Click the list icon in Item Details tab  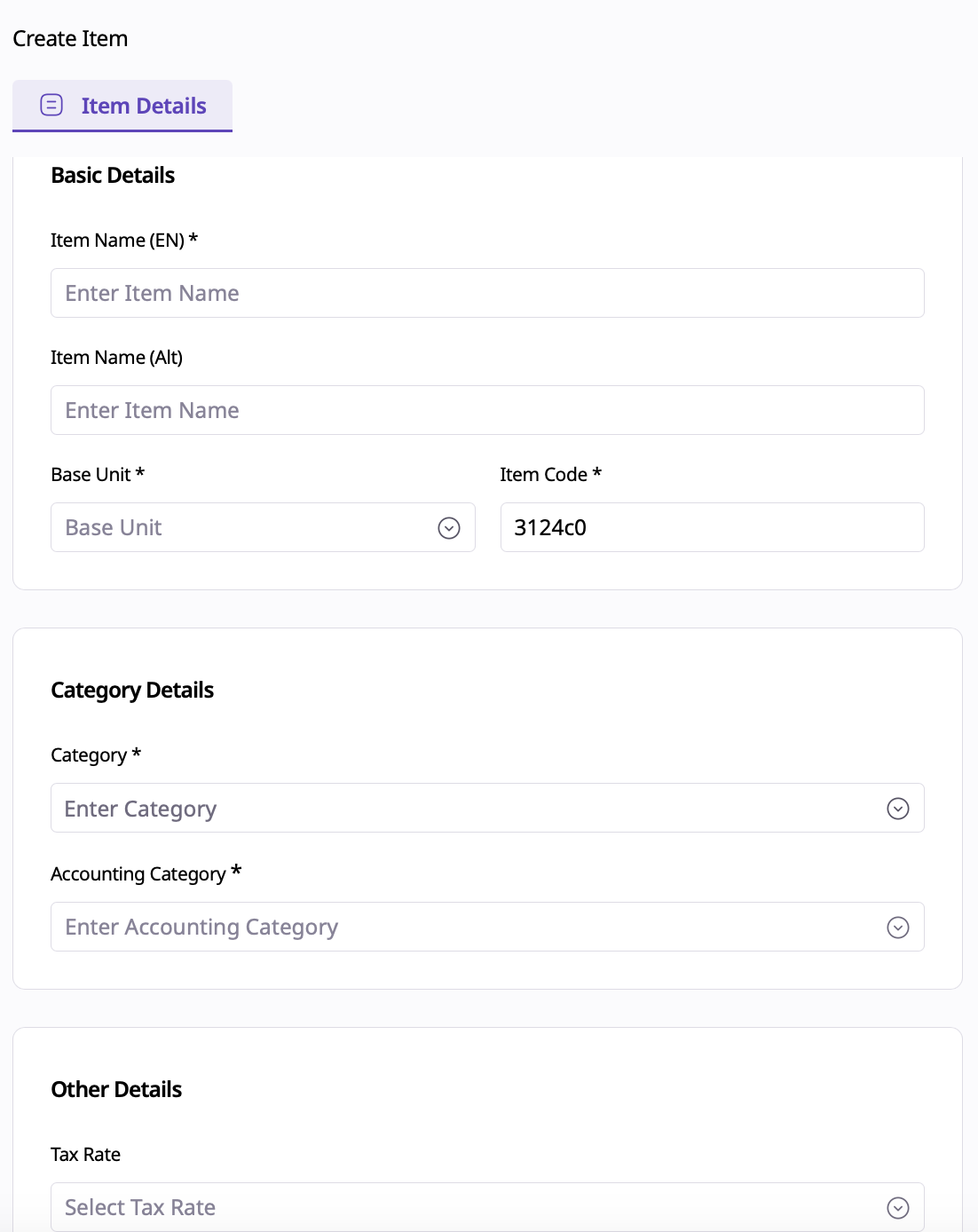51,106
